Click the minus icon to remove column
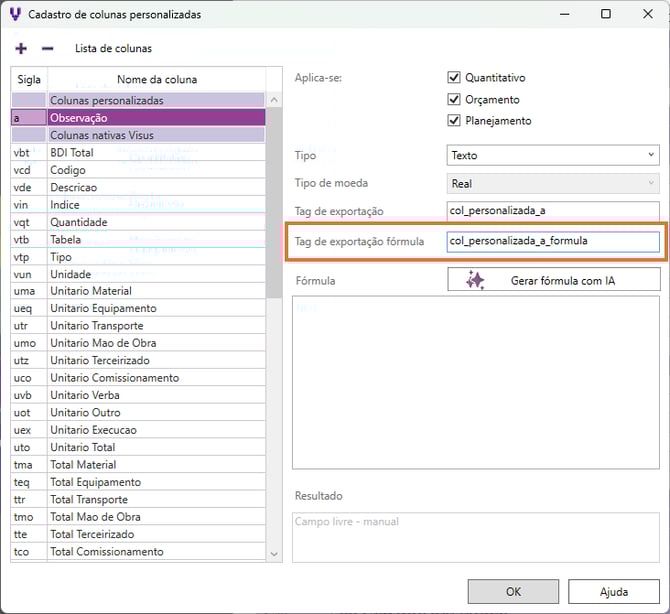670x614 pixels. tap(47, 48)
